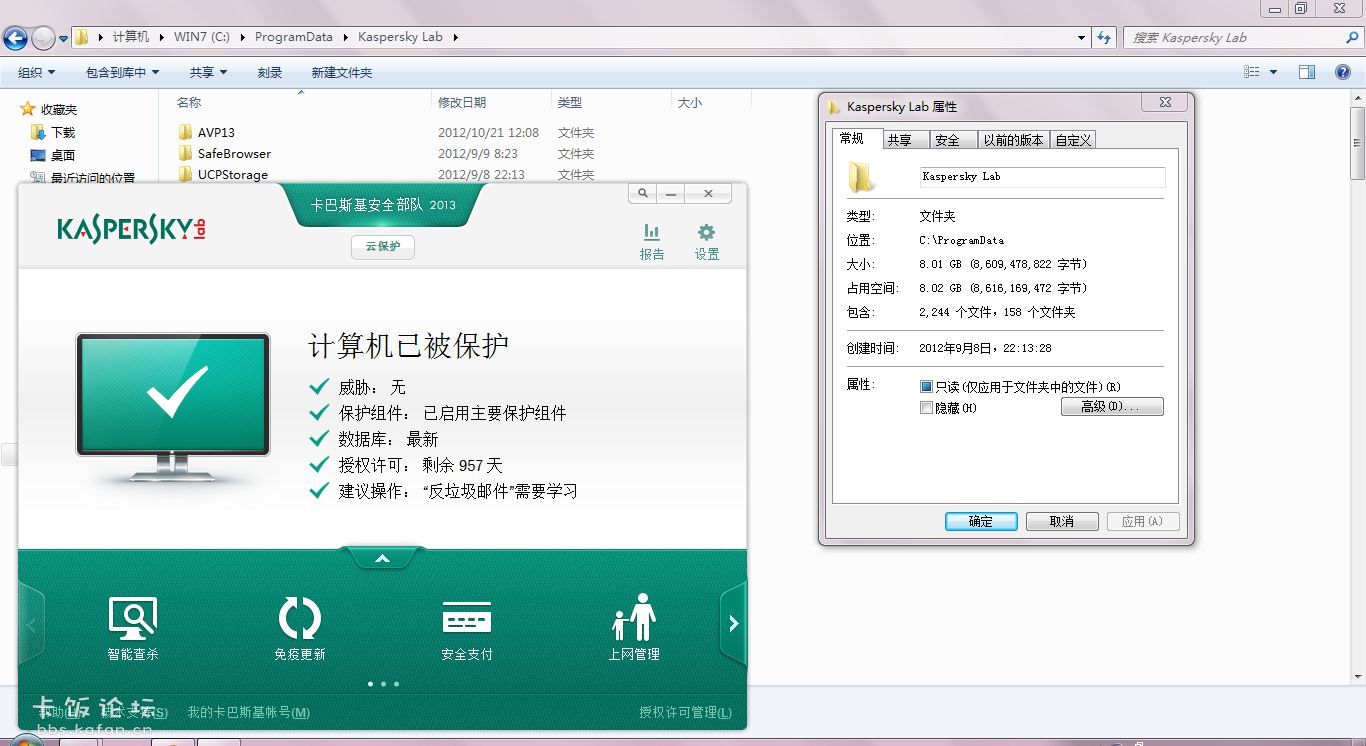Open the 包含到库中 dropdown menu

(x=122, y=72)
